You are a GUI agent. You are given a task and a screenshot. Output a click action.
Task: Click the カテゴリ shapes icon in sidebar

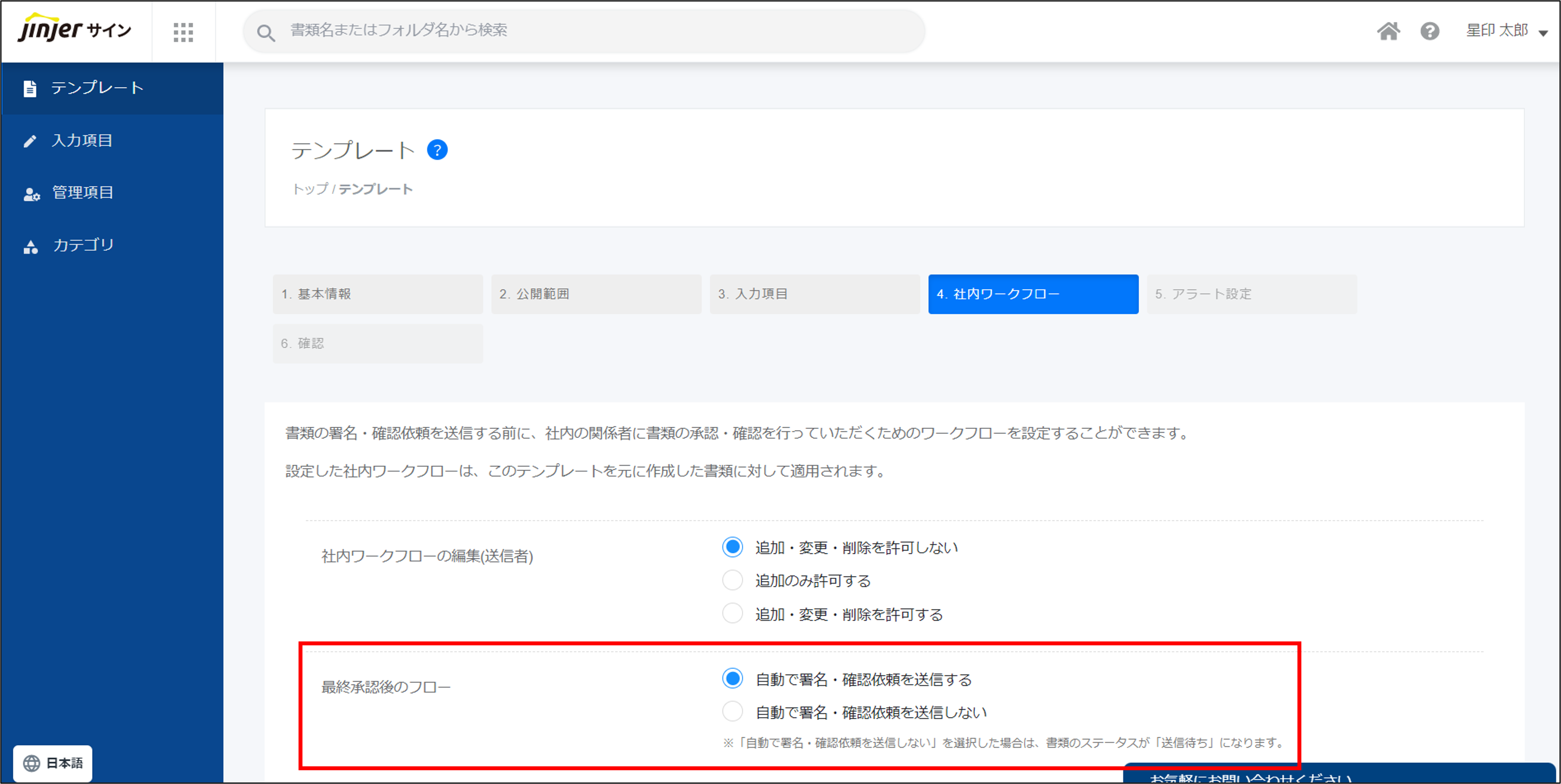(x=30, y=247)
